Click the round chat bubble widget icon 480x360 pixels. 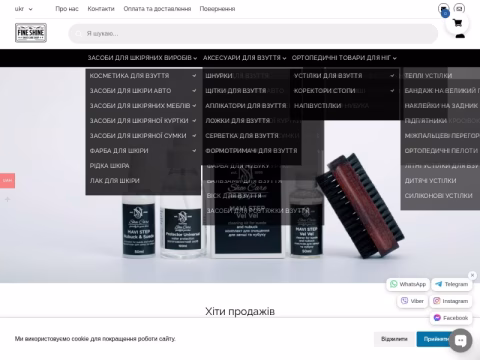(460, 340)
